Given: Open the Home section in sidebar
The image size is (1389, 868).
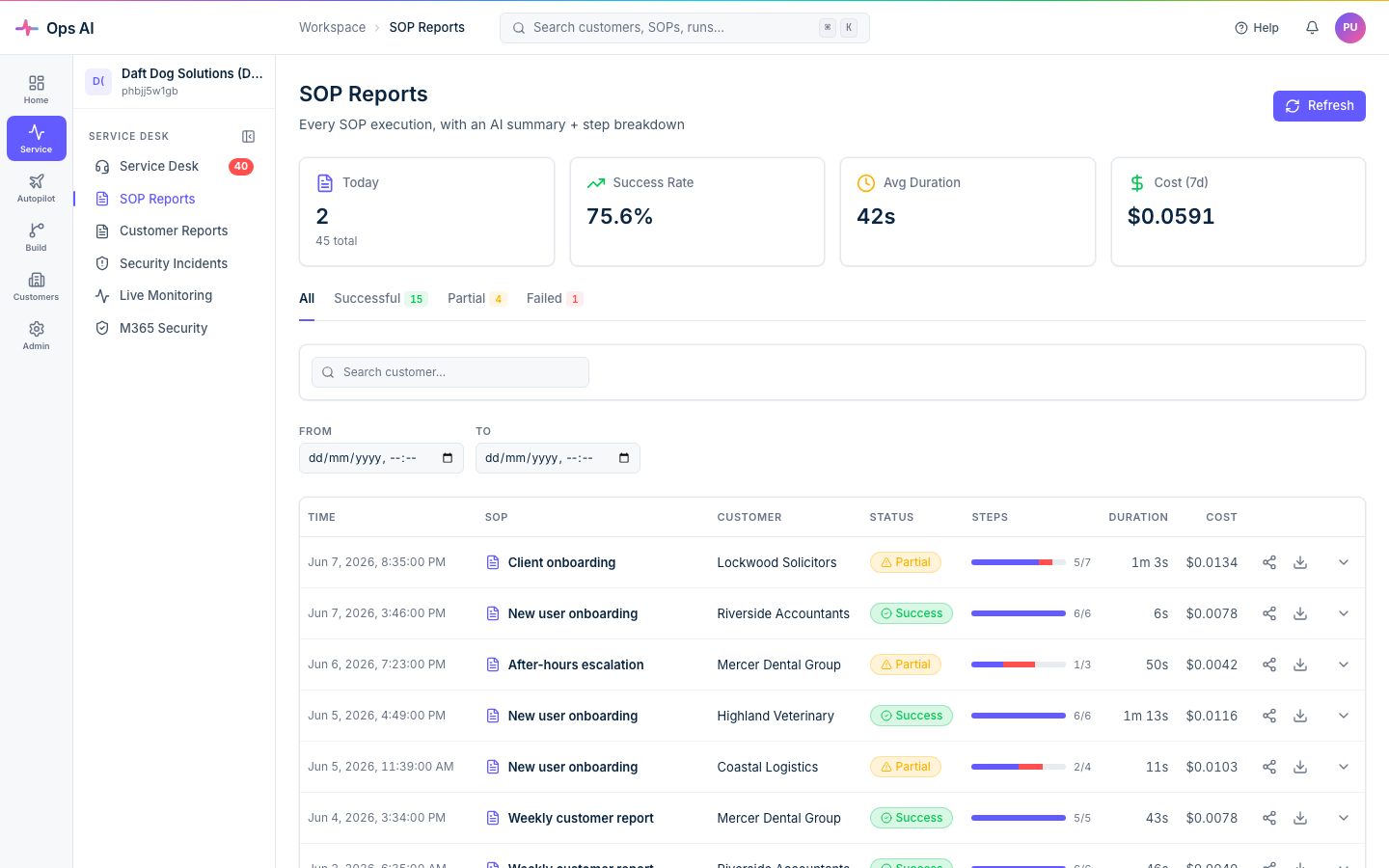Looking at the screenshot, I should [x=37, y=90].
